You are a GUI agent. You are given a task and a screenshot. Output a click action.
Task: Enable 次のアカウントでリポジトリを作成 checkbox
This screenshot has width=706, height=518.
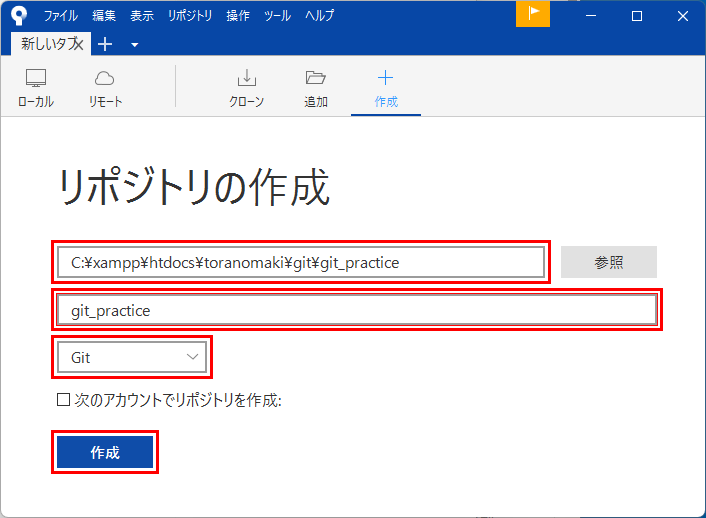coord(64,401)
